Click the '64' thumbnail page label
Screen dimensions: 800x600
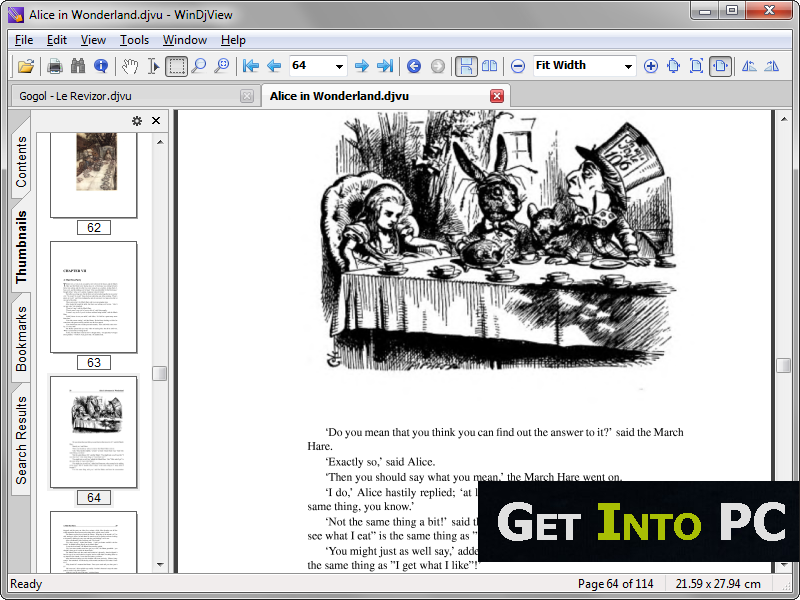[94, 498]
